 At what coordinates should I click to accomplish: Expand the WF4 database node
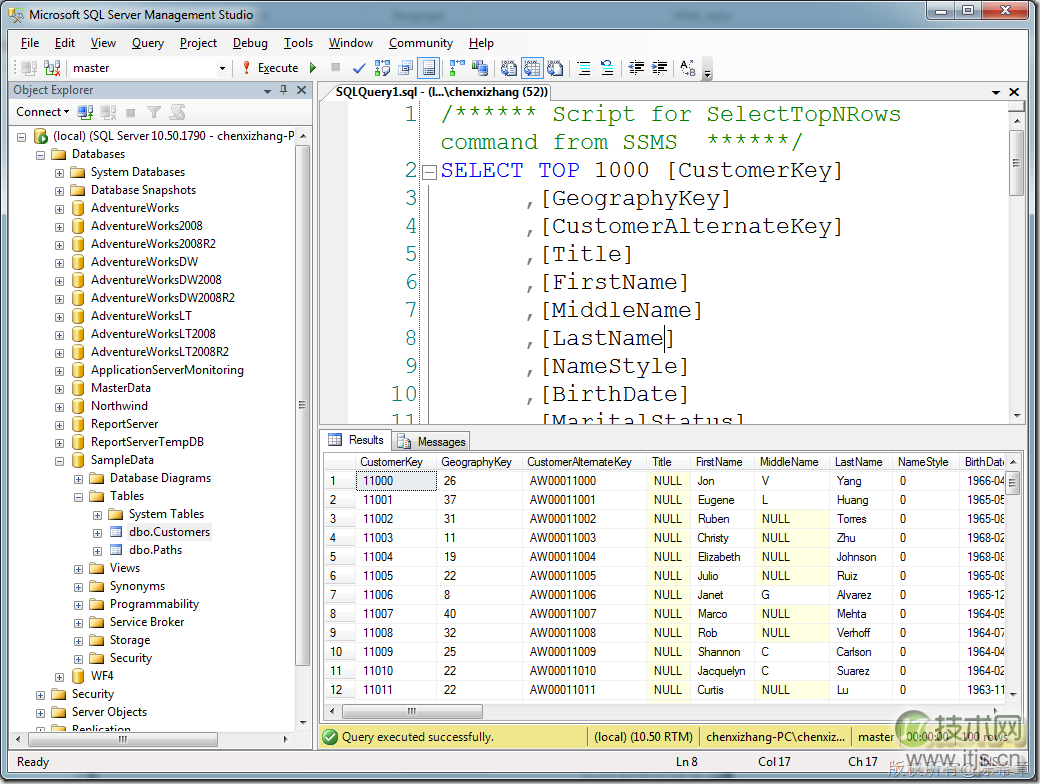(x=60, y=677)
